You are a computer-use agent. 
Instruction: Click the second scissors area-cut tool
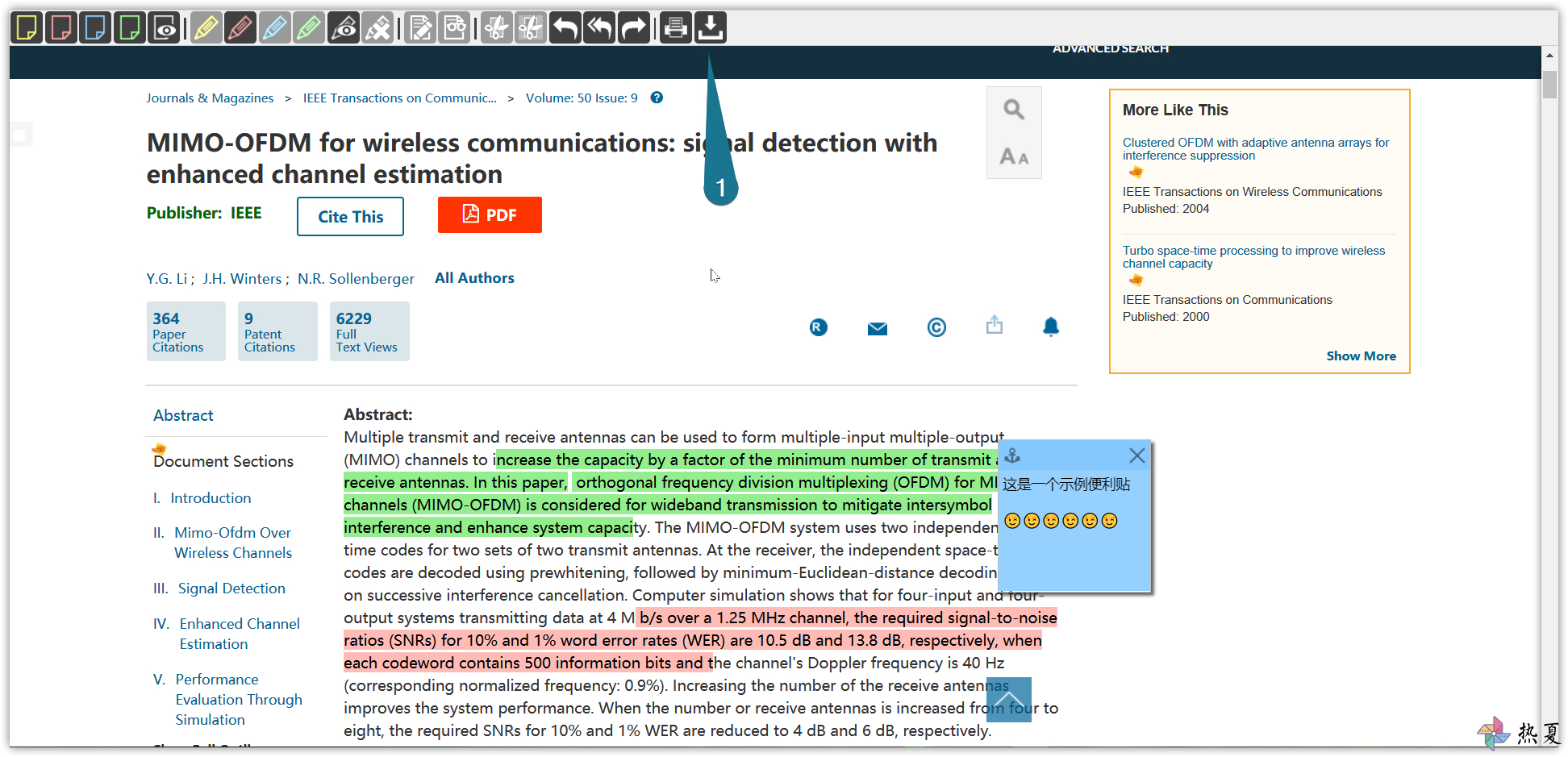click(531, 27)
